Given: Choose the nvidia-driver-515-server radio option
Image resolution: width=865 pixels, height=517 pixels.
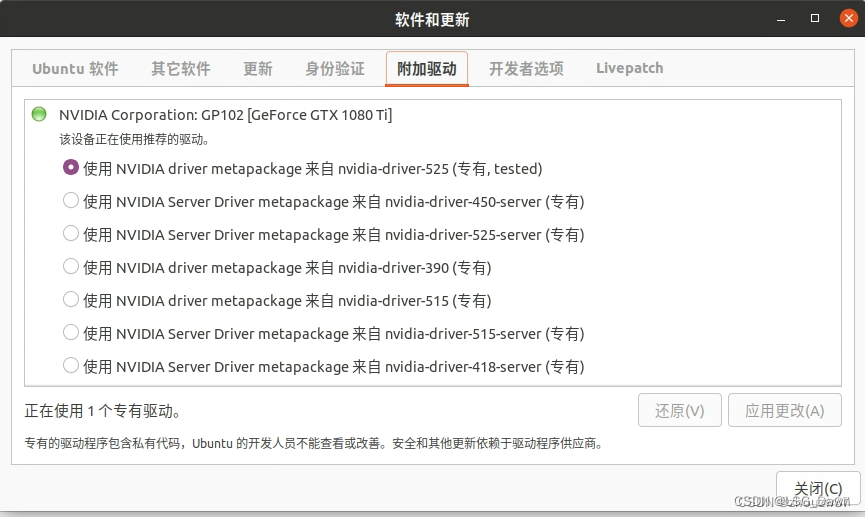Looking at the screenshot, I should [x=71, y=333].
